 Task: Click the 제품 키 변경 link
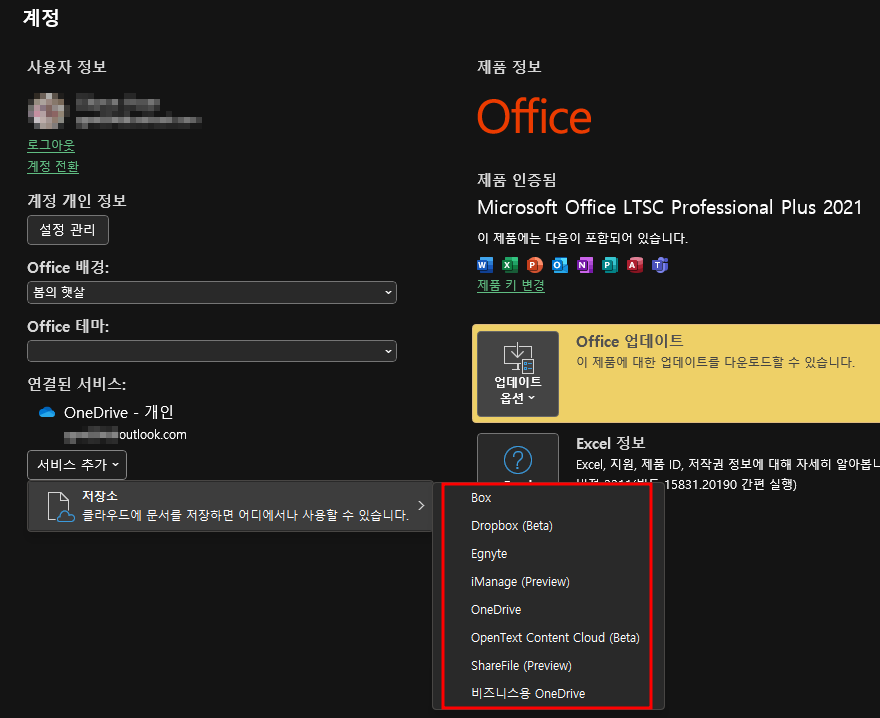pos(511,285)
